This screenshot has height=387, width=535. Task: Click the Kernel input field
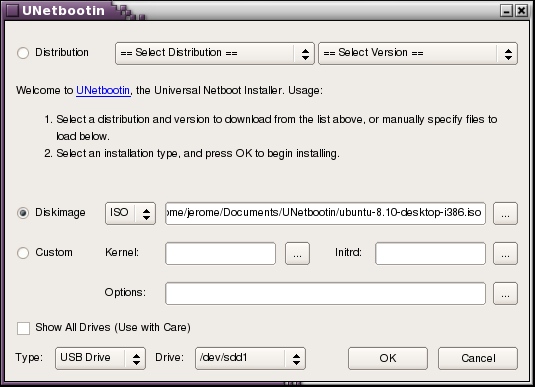coord(220,253)
